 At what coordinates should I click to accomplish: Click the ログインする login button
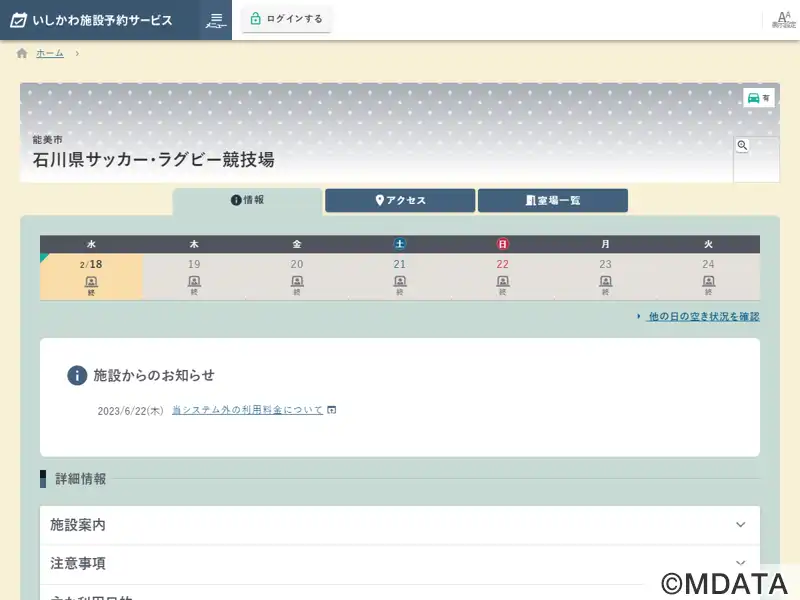(x=286, y=19)
